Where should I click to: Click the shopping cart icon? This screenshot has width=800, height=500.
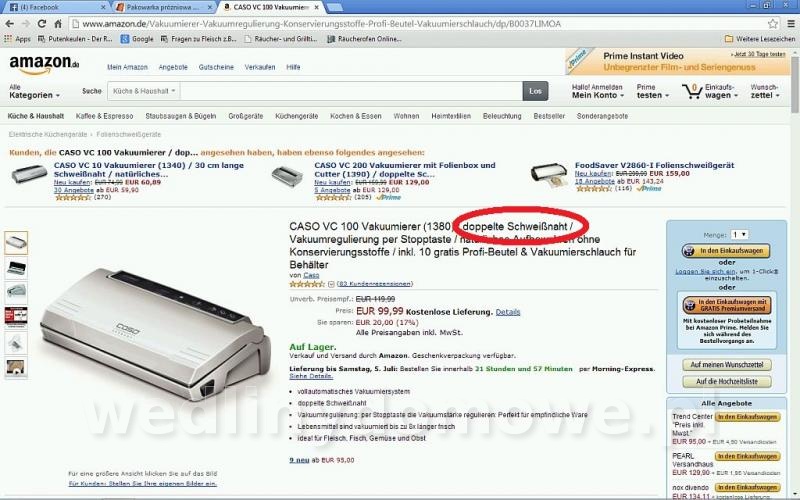pos(692,91)
